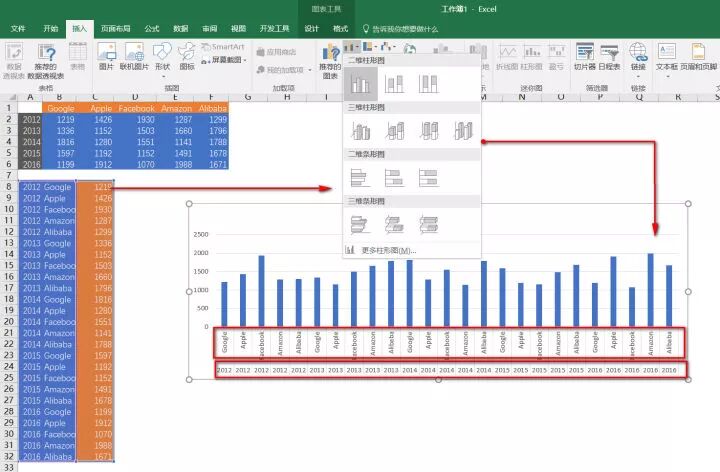The width and height of the screenshot is (720, 472).
Task: Switch to the 页面布局 tab
Action: click(x=115, y=28)
